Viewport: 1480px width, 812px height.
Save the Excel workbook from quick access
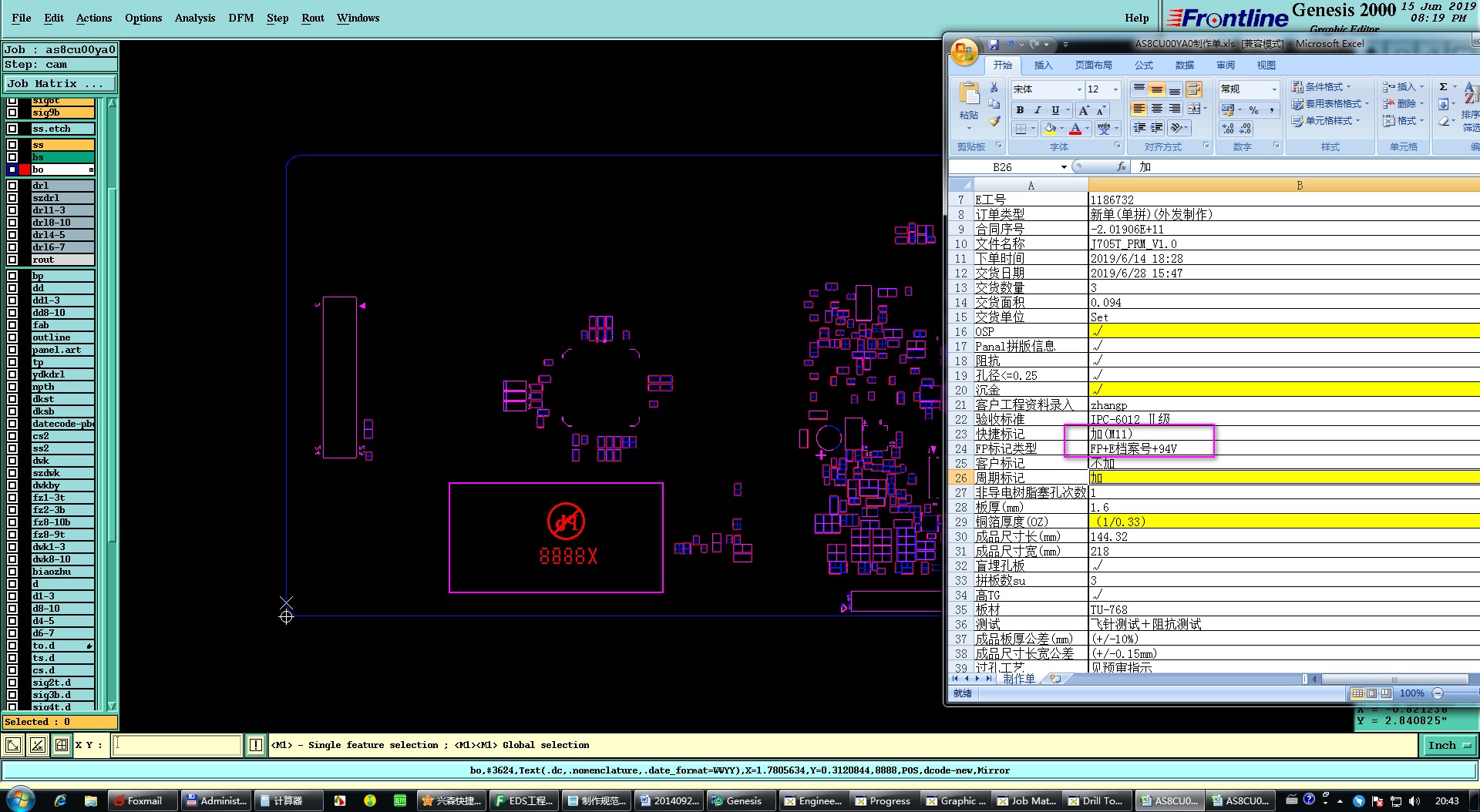click(994, 45)
